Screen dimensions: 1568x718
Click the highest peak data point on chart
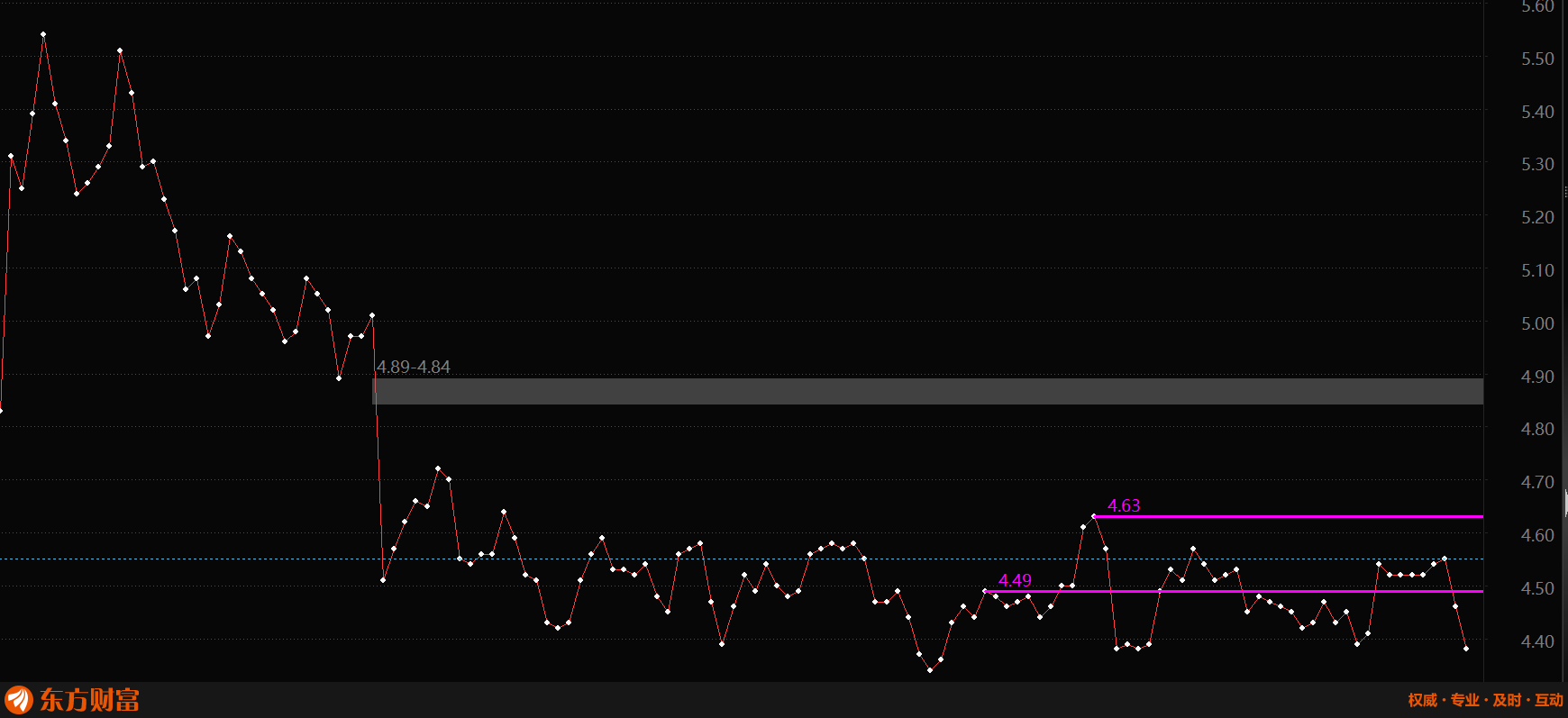tap(43, 34)
